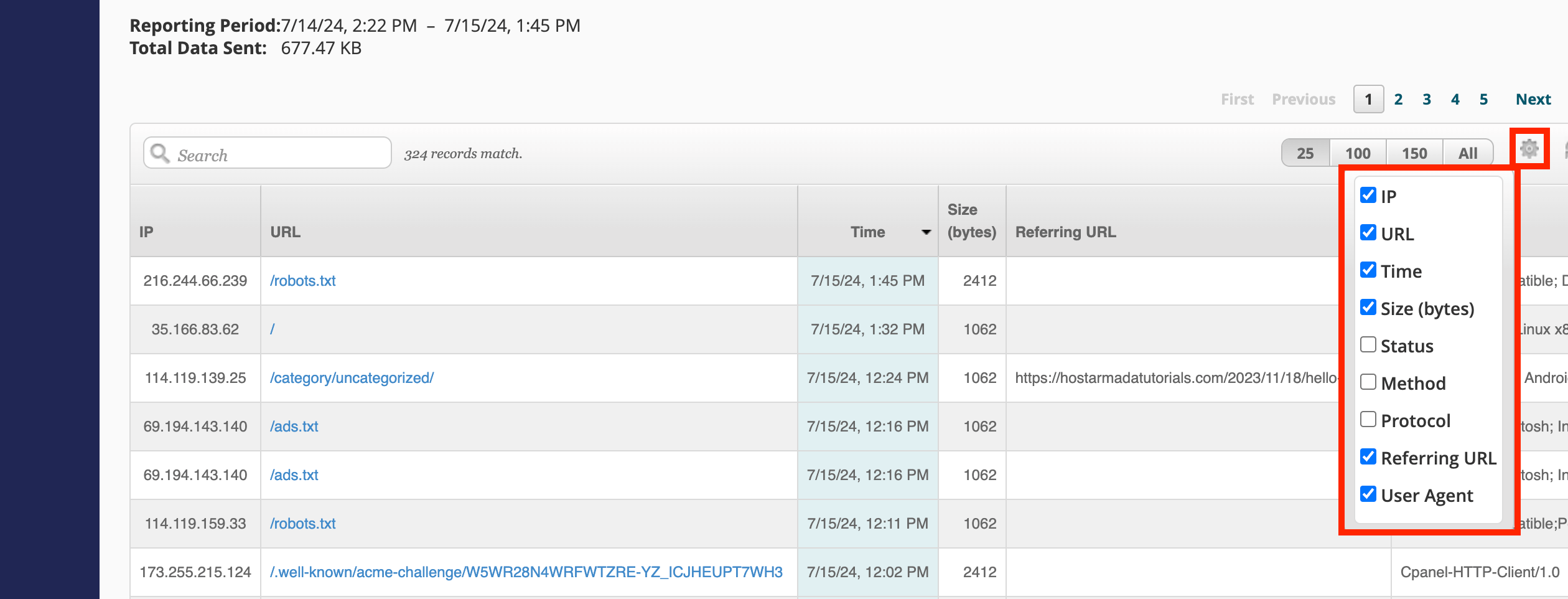Sort by the Size (bytes) column header

click(x=972, y=221)
